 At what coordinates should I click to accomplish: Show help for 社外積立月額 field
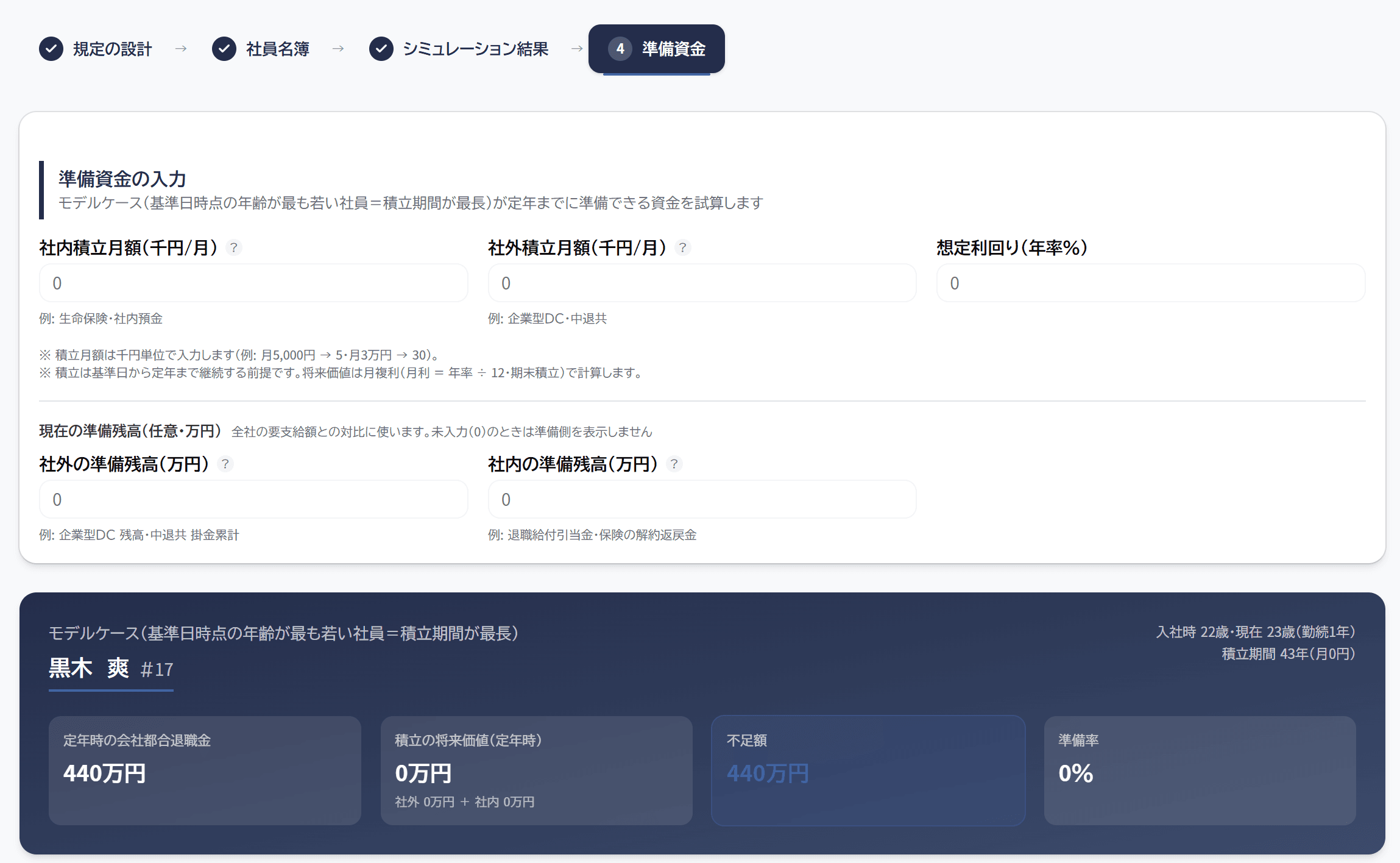click(683, 247)
